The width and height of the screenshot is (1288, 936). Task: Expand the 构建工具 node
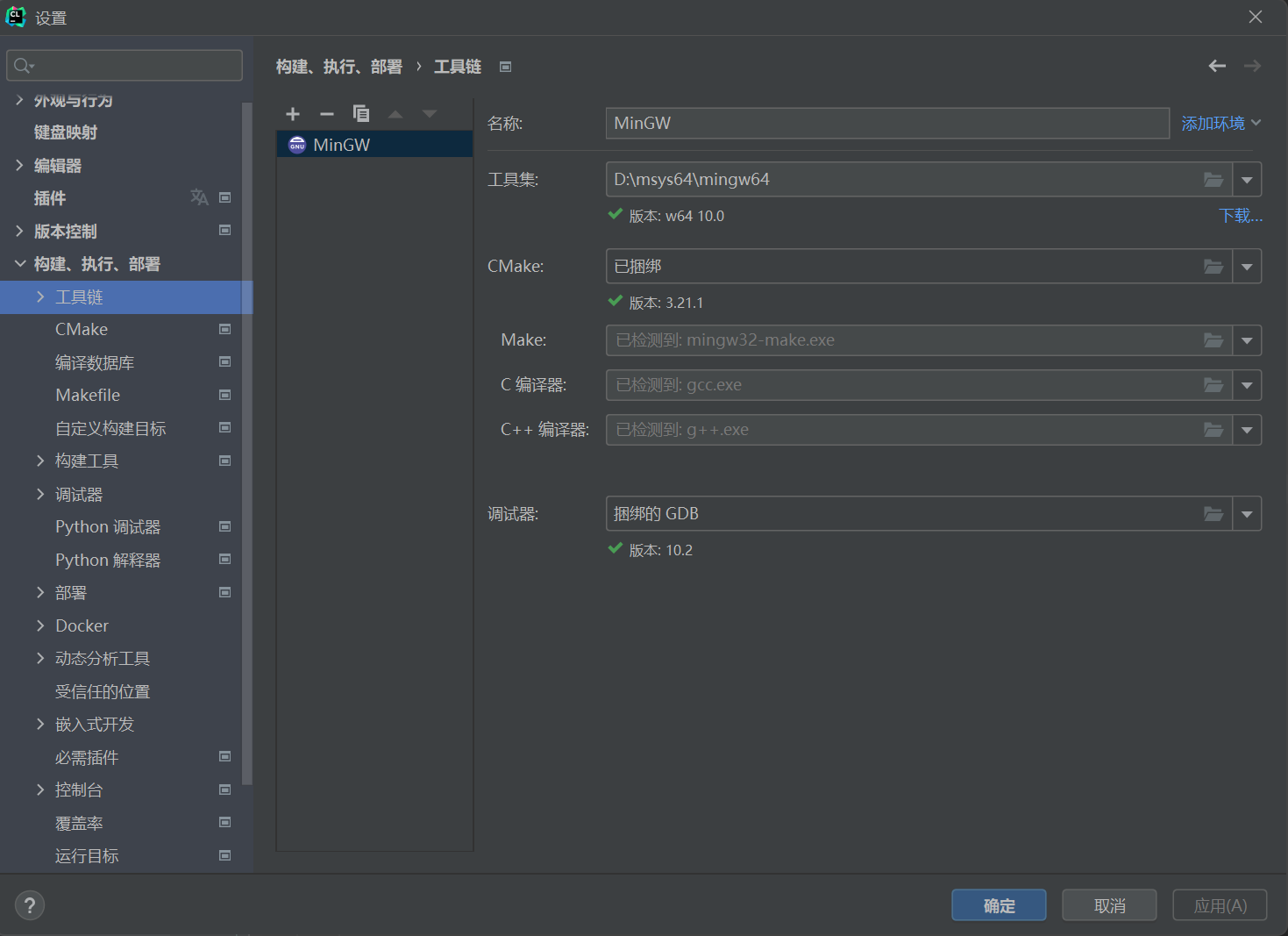[40, 461]
